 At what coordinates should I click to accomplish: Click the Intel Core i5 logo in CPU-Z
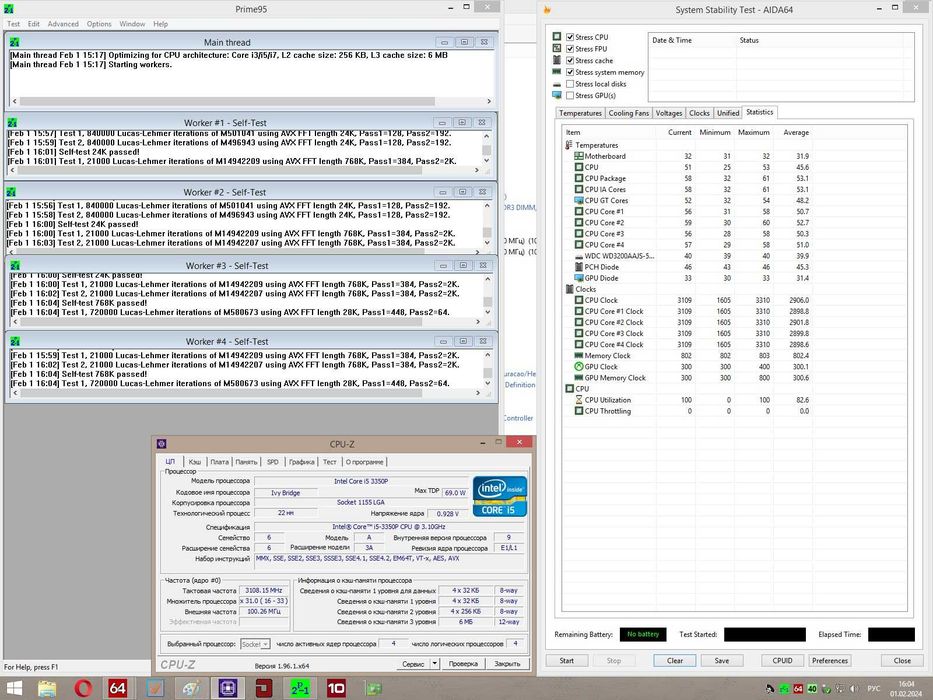coord(500,496)
